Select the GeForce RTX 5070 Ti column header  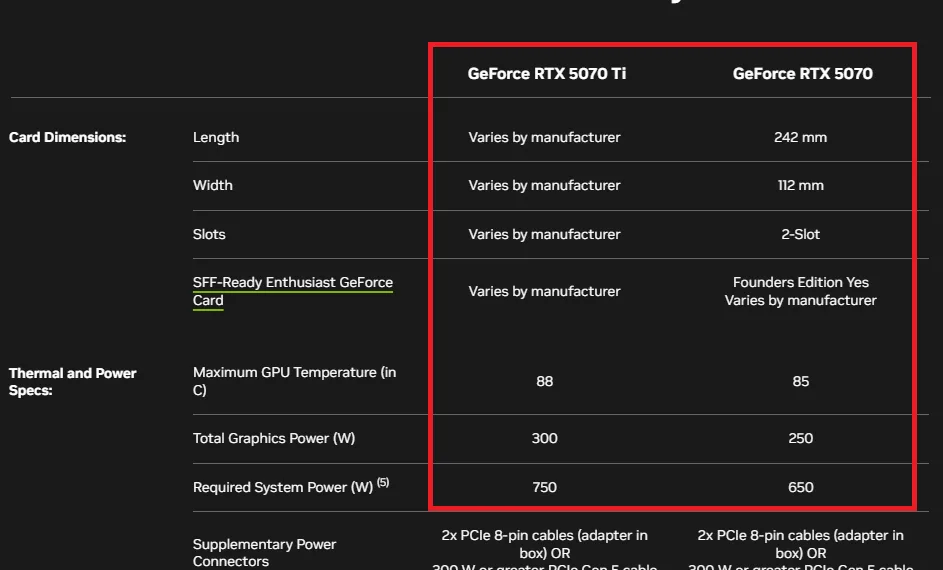point(547,73)
